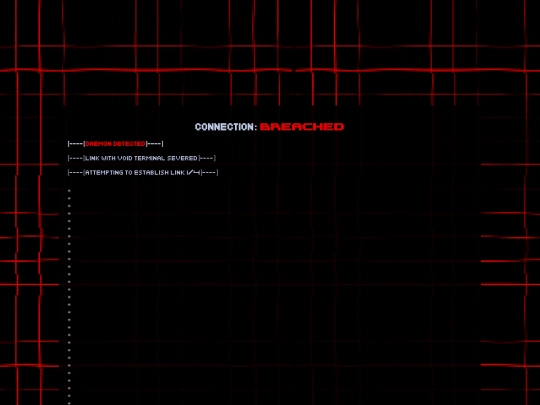
Task: Click the red 'BREACHED' status text
Action: pyautogui.click(x=302, y=127)
